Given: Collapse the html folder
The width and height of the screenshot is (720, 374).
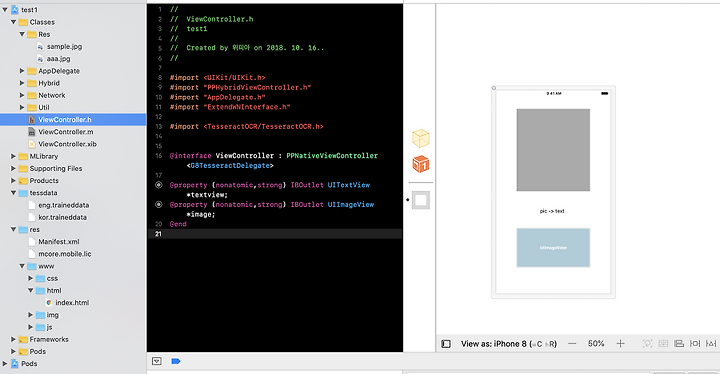Looking at the screenshot, I should coord(30,290).
